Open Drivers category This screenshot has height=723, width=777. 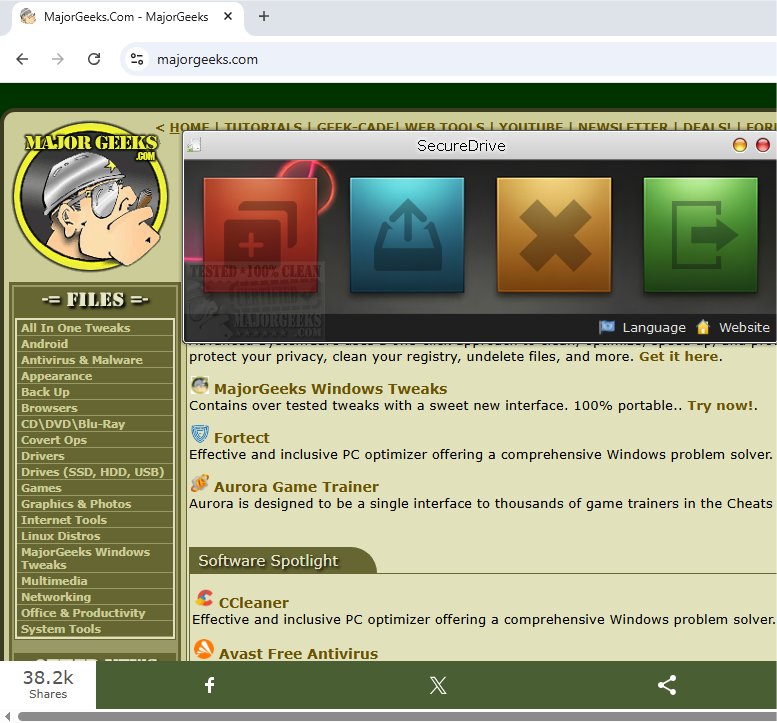[94, 456]
